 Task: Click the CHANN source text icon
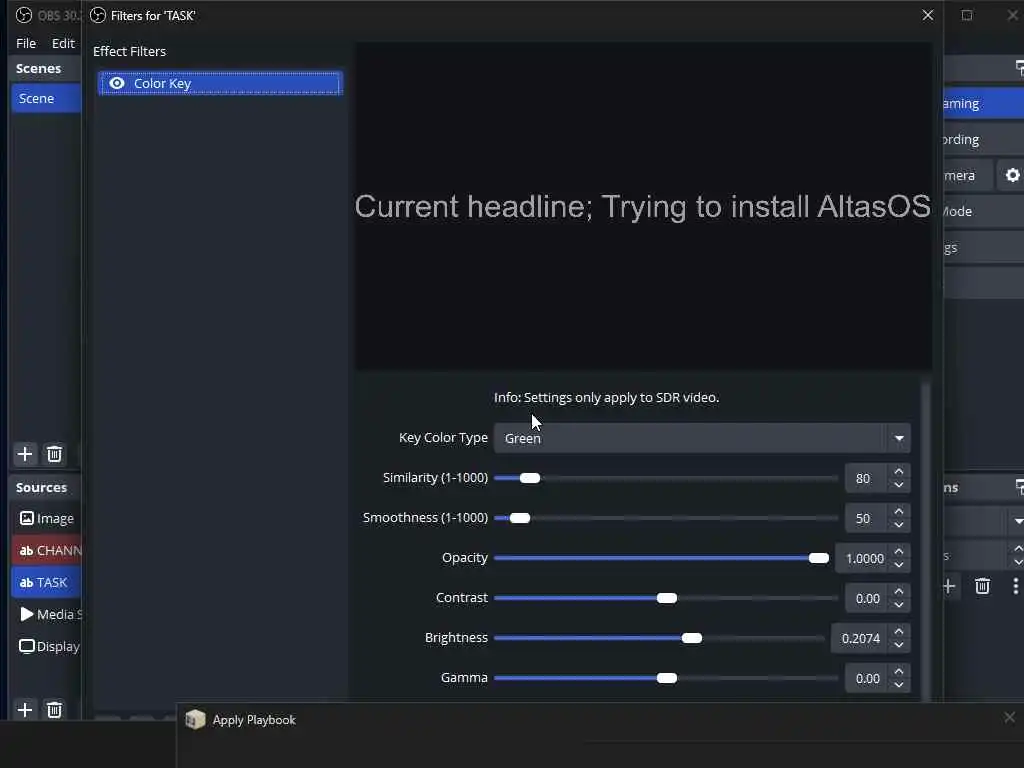[26, 551]
